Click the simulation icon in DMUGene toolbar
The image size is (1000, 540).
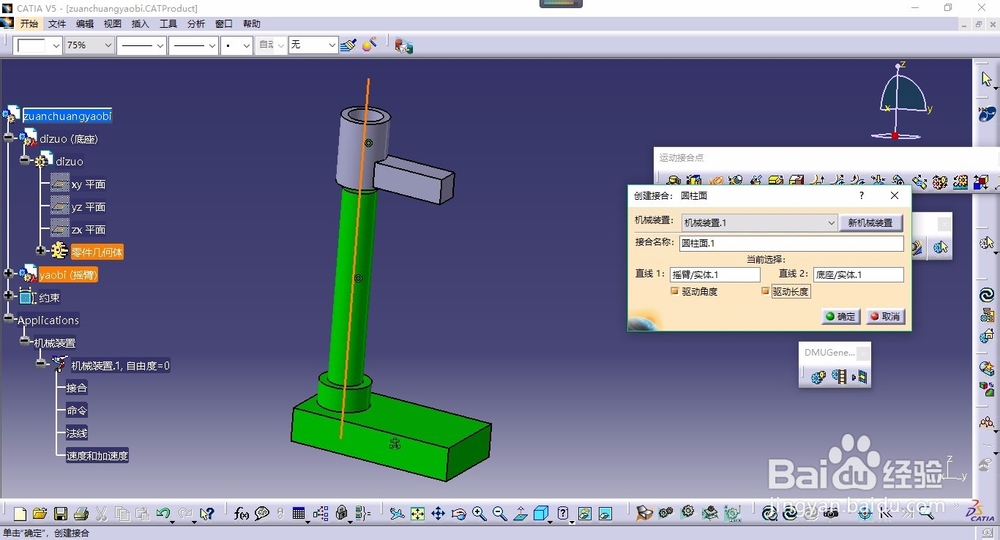point(818,377)
